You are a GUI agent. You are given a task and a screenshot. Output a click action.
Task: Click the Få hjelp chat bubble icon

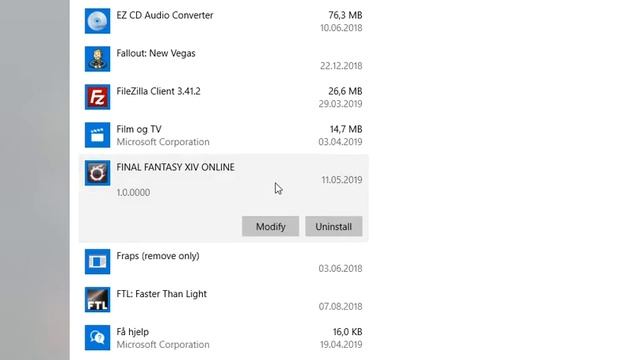pyautogui.click(x=97, y=338)
